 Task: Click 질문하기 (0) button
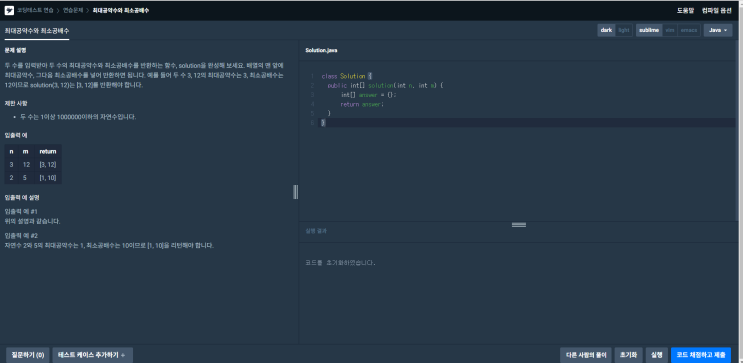27,355
